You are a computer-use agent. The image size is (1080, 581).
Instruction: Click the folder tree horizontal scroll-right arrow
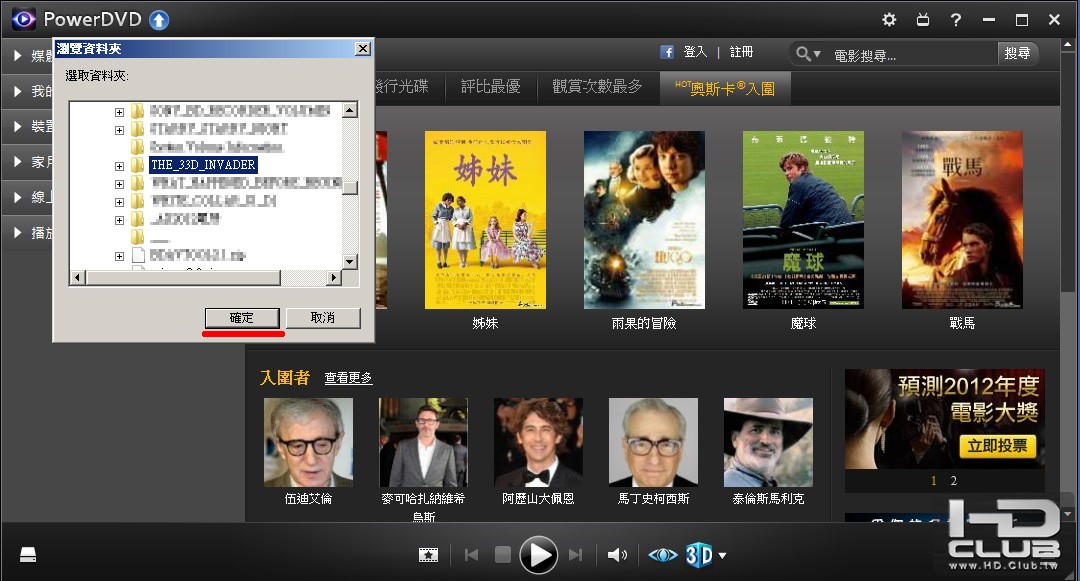(333, 277)
